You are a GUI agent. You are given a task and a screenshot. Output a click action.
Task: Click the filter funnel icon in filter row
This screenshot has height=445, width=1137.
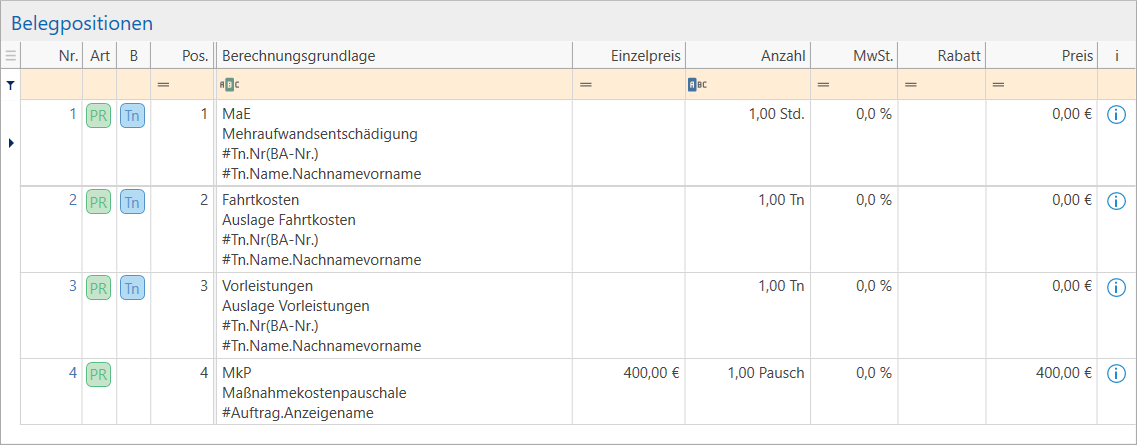point(10,85)
